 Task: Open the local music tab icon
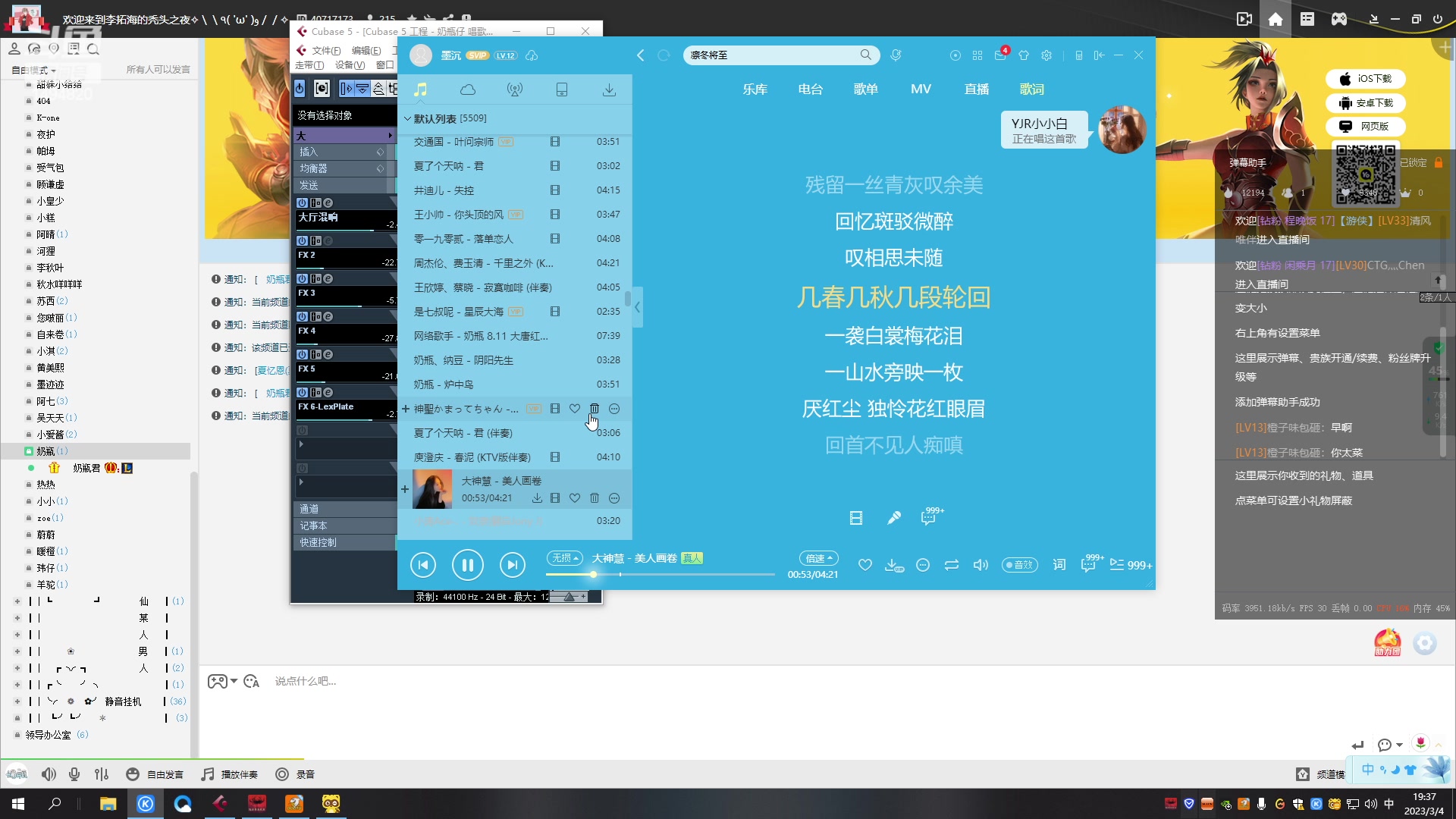[x=420, y=89]
